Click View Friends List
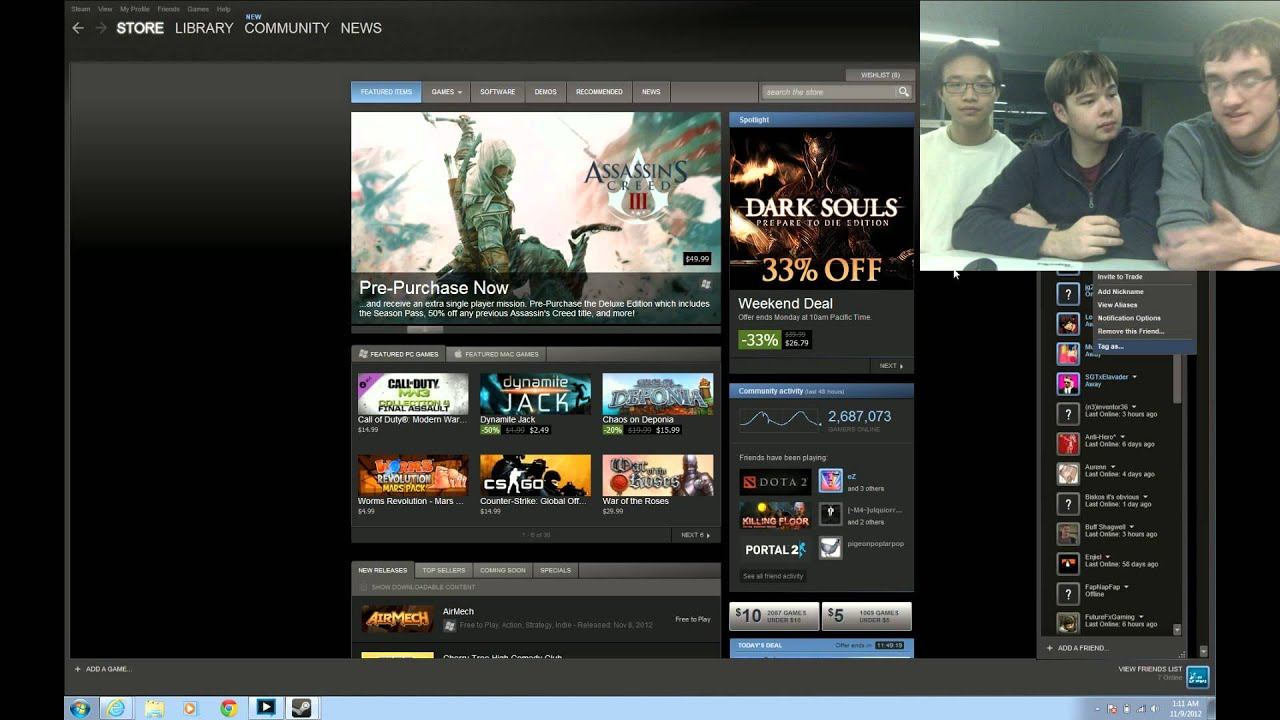Screen dimensions: 1280x720 tap(1150, 669)
